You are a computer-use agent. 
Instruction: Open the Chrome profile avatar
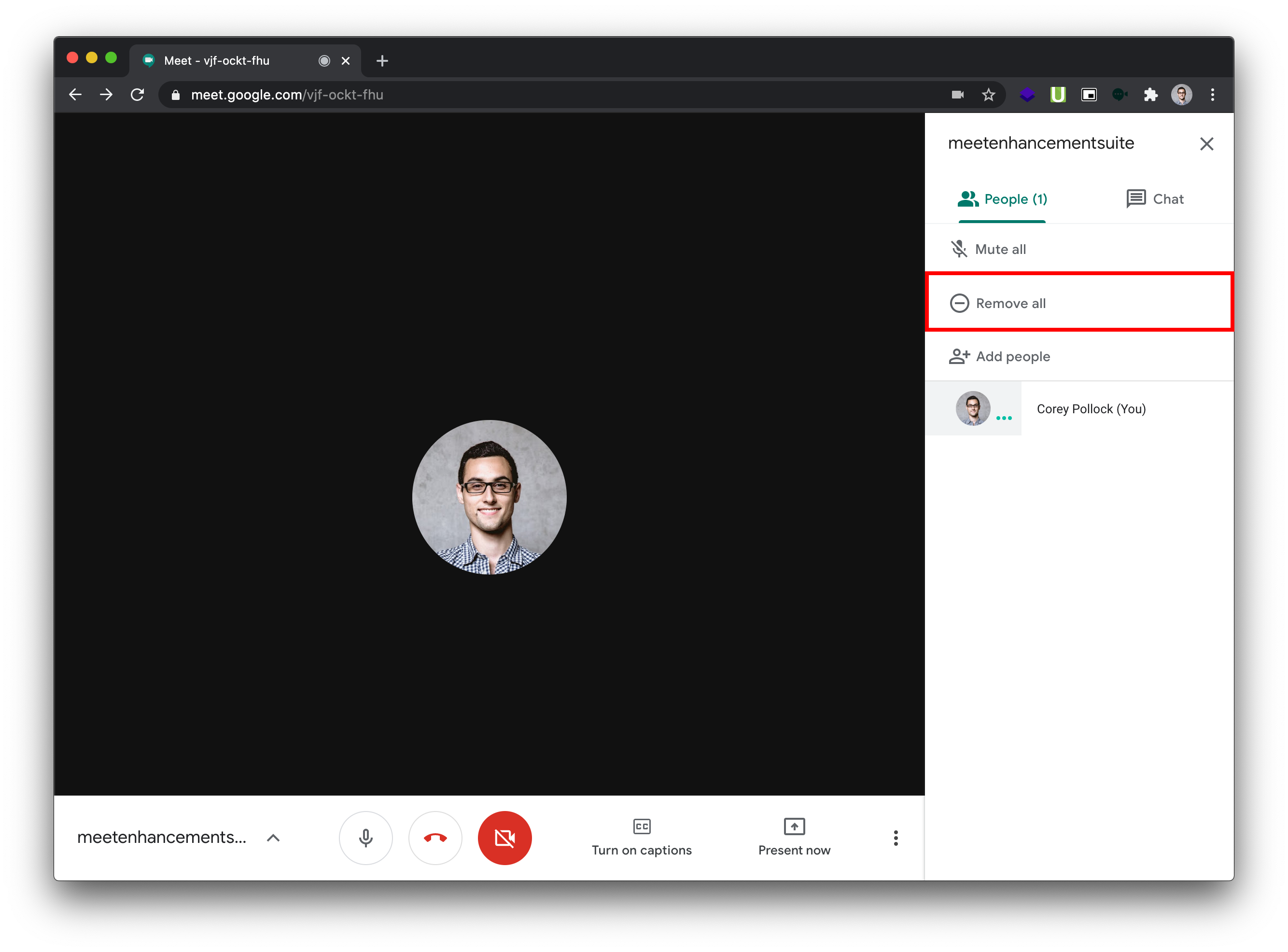[x=1181, y=95]
